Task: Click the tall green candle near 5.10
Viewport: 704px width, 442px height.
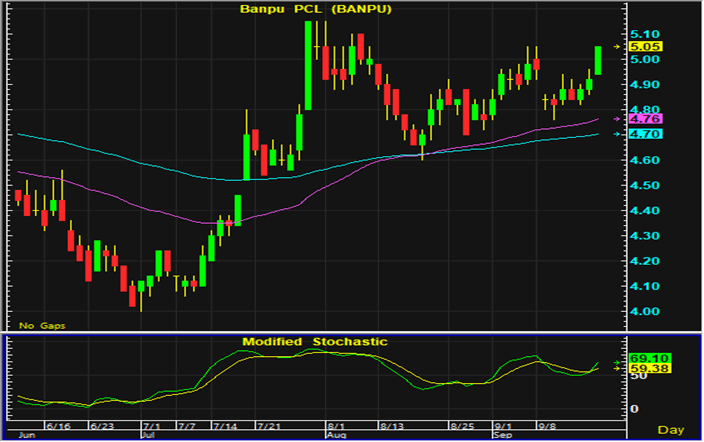Action: point(309,66)
